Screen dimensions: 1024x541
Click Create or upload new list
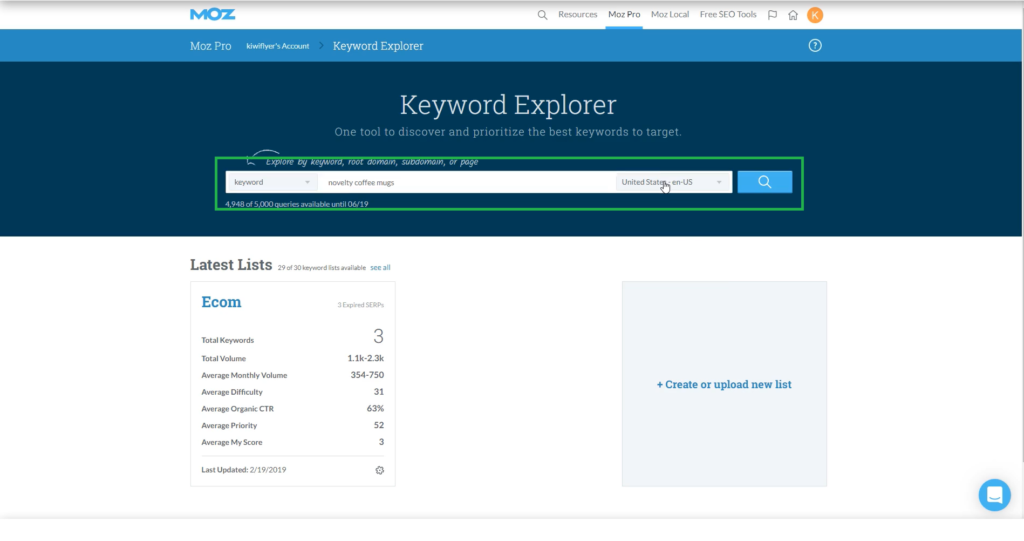click(724, 384)
